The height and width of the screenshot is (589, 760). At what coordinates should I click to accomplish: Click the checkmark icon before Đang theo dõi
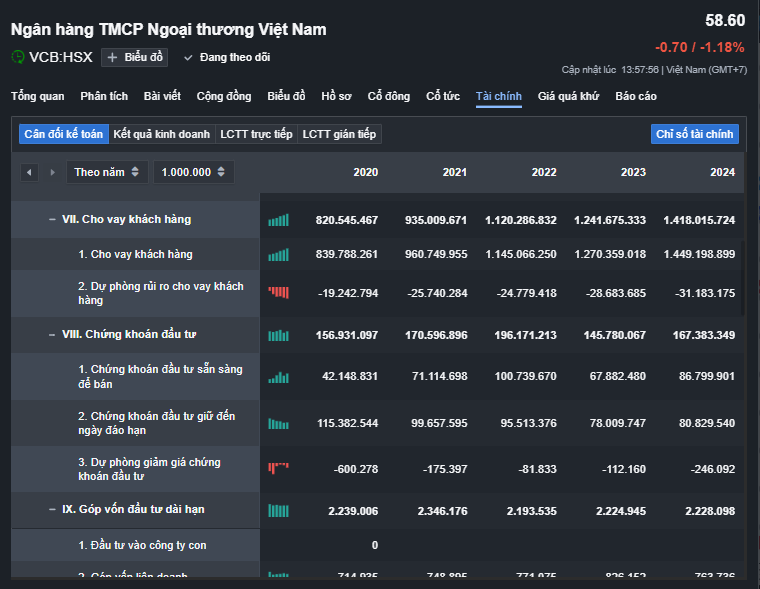(188, 58)
